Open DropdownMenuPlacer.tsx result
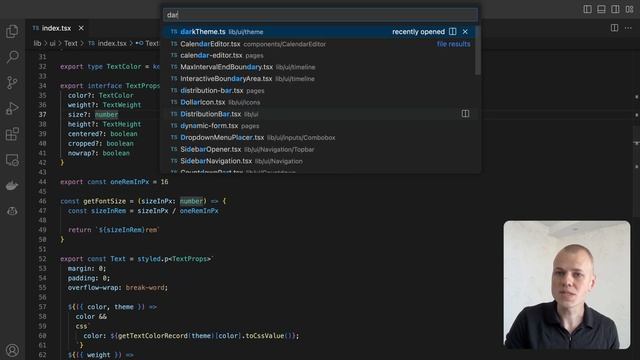This screenshot has height=360, width=640. click(x=319, y=138)
